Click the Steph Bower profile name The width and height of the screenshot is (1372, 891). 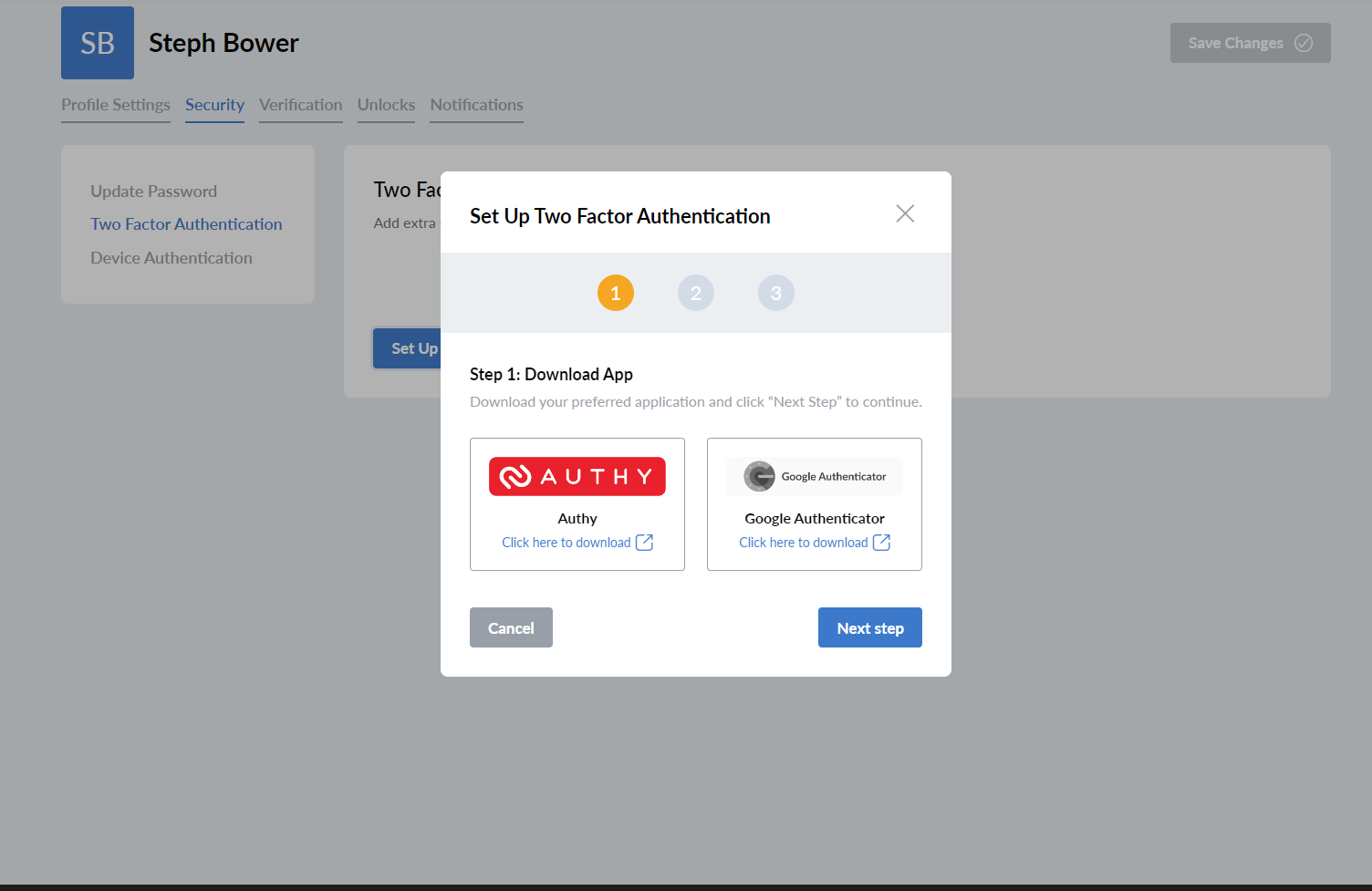[x=223, y=43]
